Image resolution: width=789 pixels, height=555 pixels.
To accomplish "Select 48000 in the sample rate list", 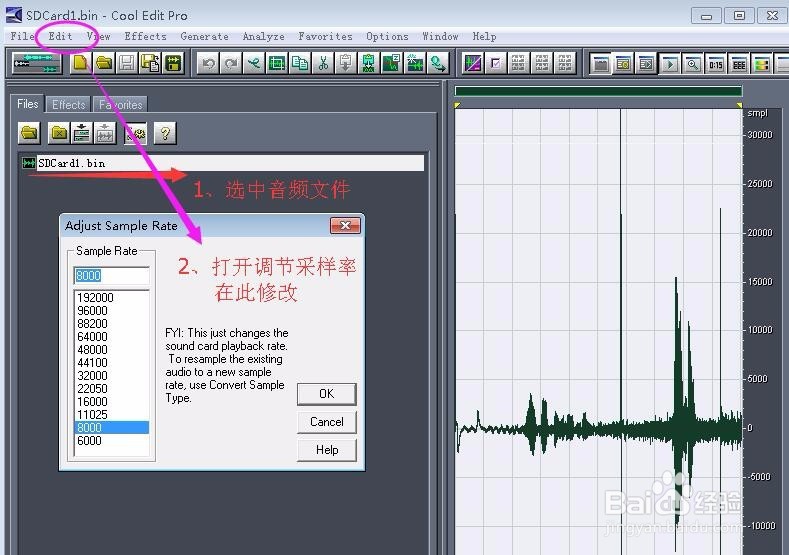I will [x=112, y=350].
